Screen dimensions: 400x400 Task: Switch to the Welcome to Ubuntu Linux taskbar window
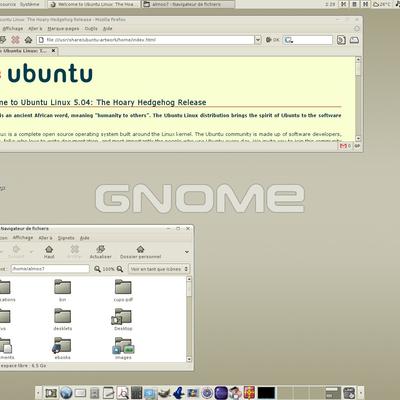(x=94, y=4)
